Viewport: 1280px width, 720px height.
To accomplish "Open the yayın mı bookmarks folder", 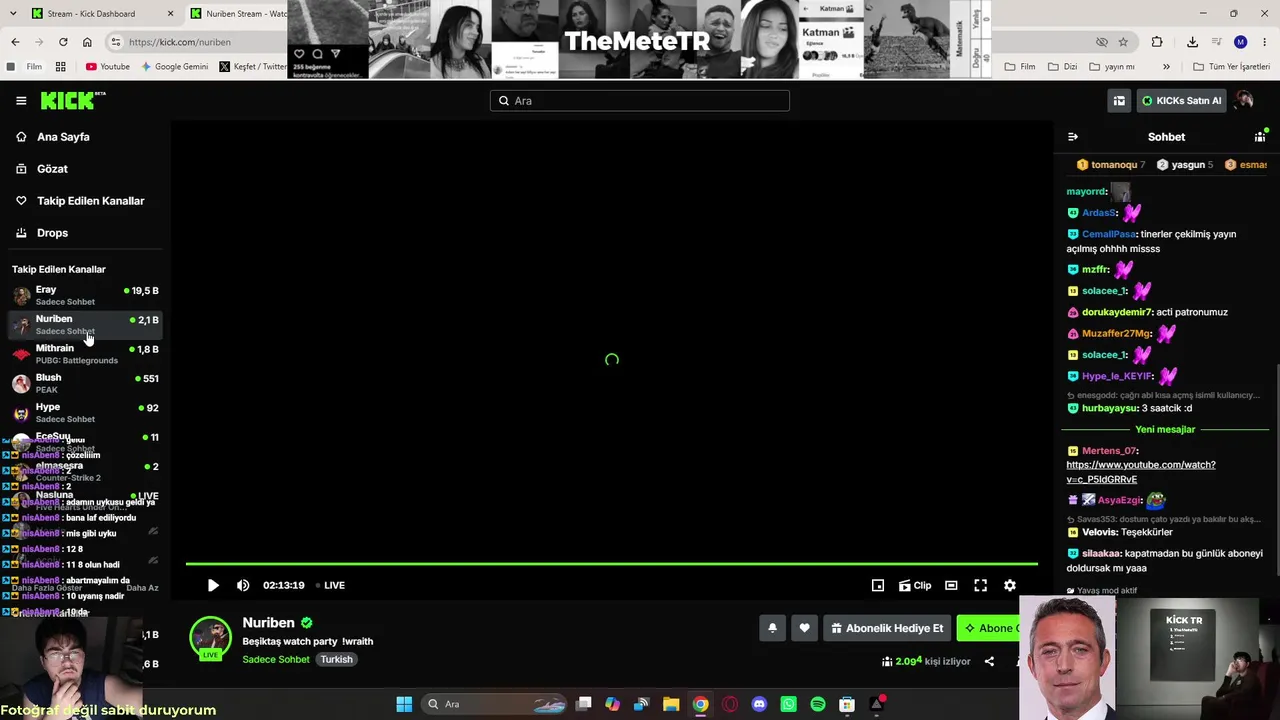I will (1110, 67).
